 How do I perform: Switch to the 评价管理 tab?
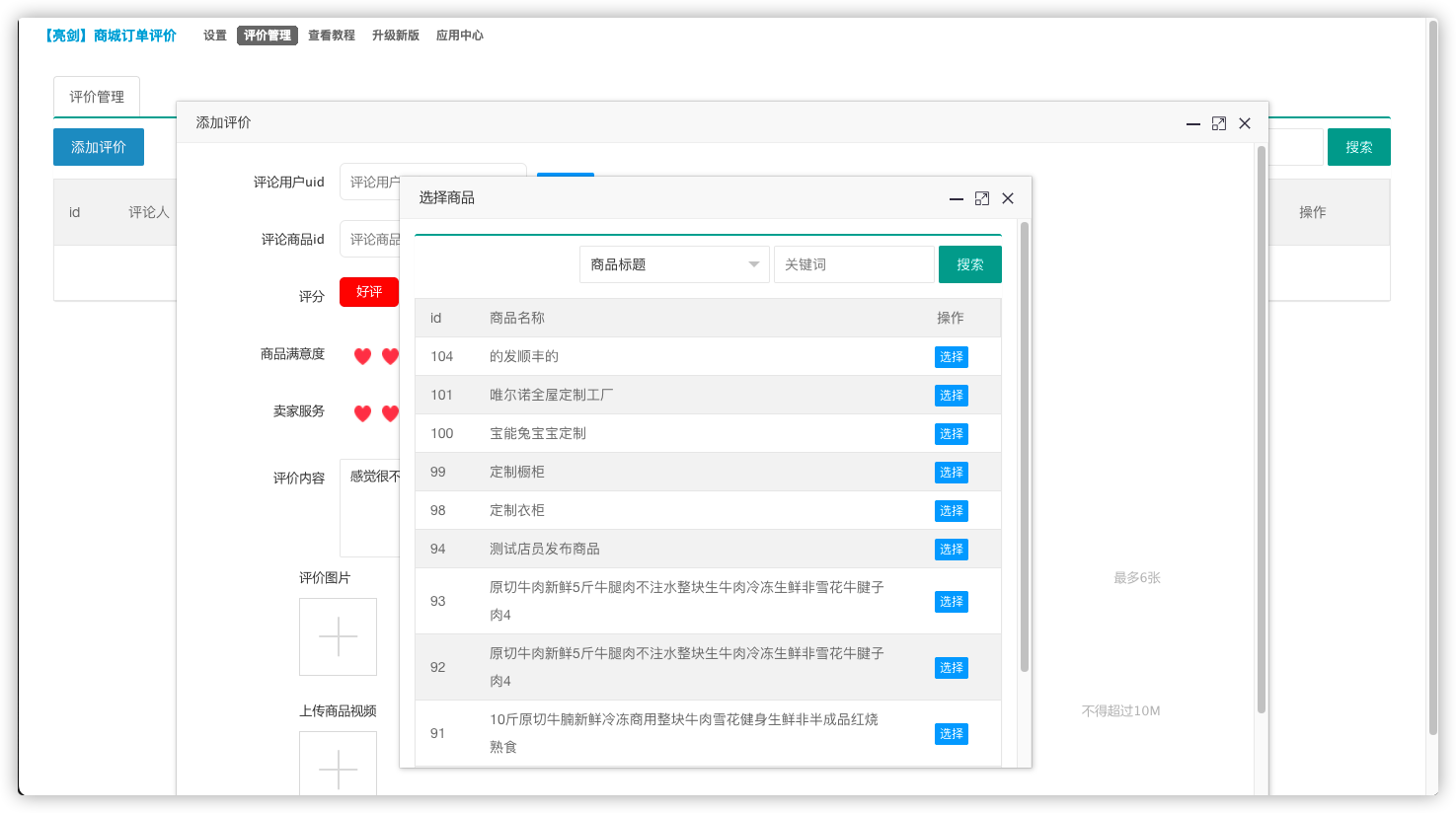[x=97, y=97]
